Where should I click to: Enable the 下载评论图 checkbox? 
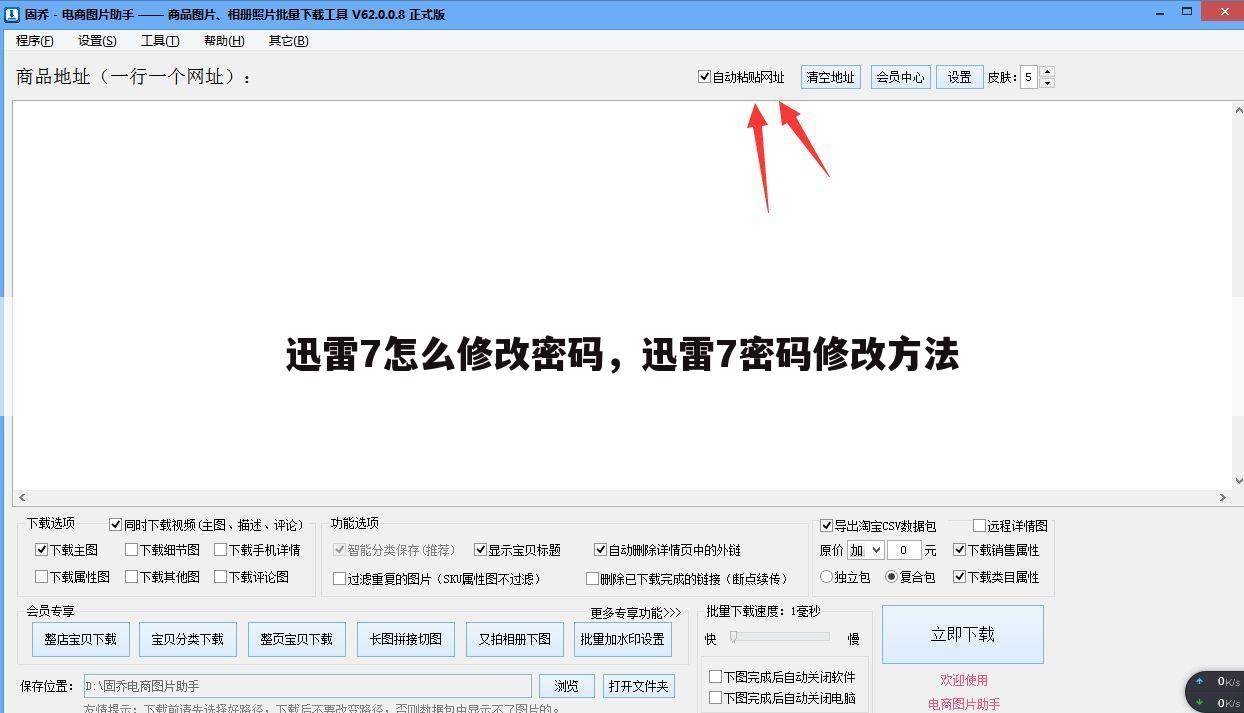pos(220,577)
